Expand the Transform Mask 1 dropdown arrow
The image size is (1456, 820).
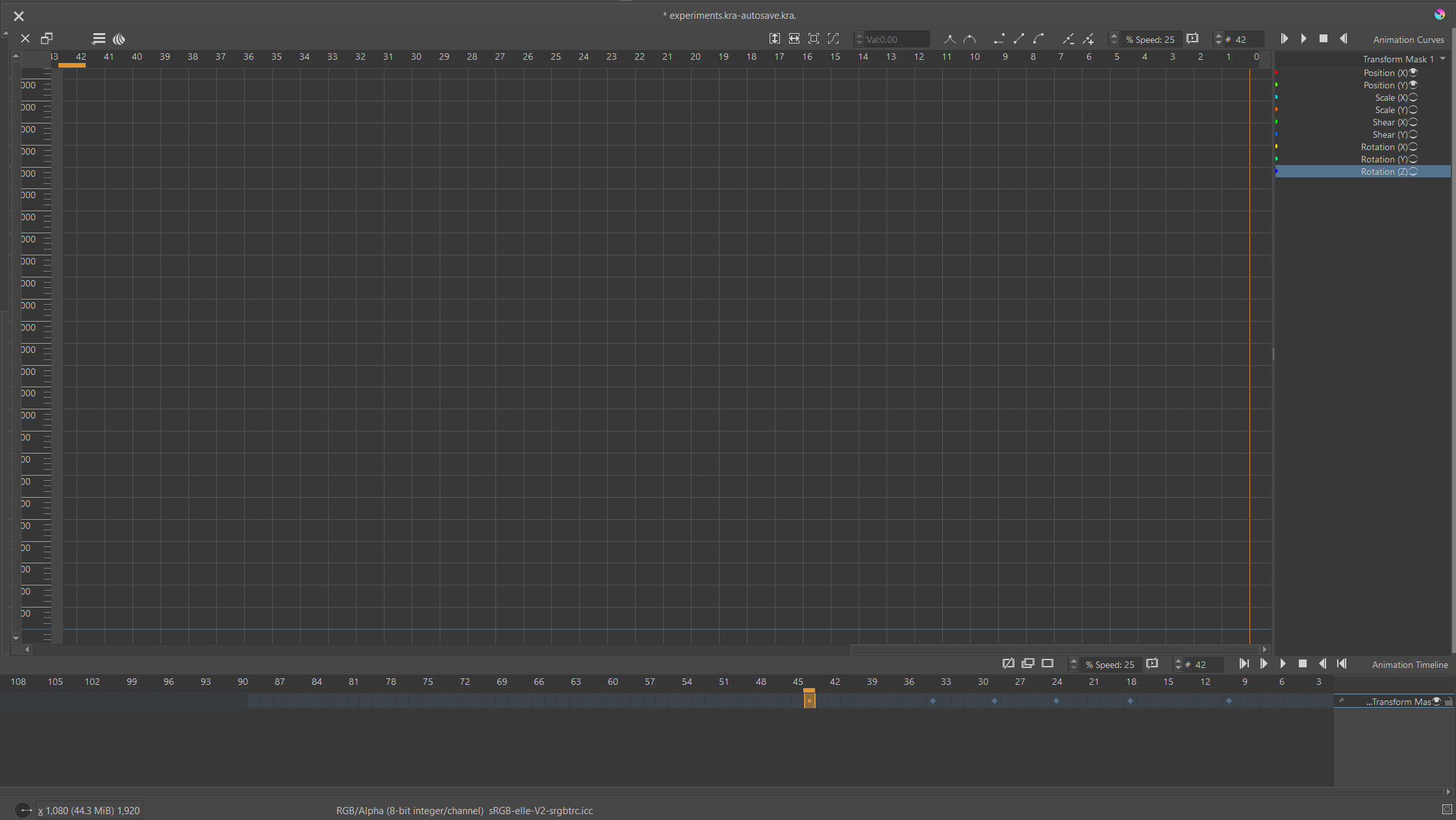click(1442, 59)
